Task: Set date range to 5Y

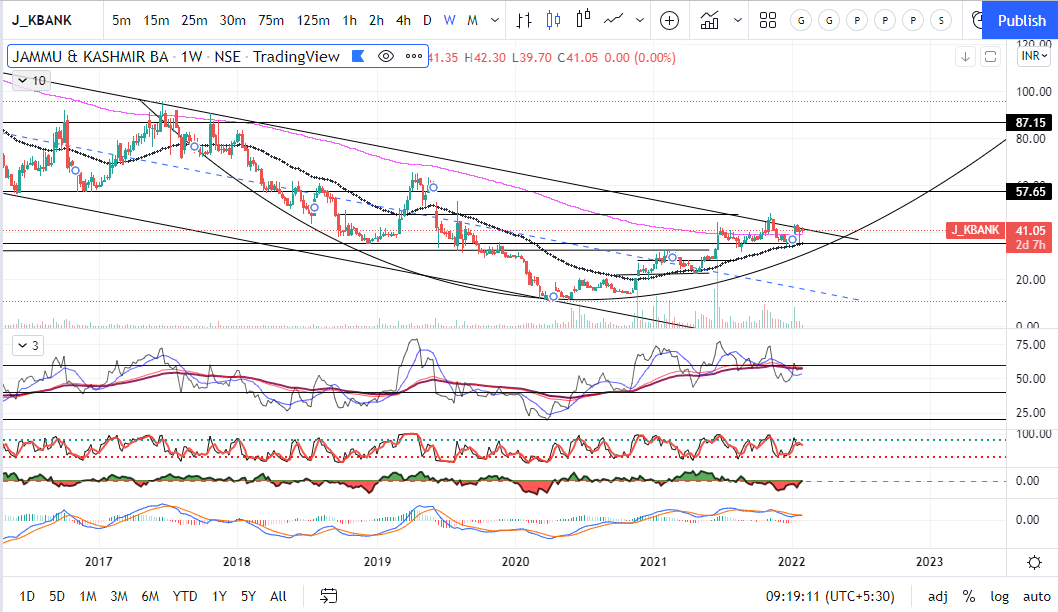Action: pos(248,596)
